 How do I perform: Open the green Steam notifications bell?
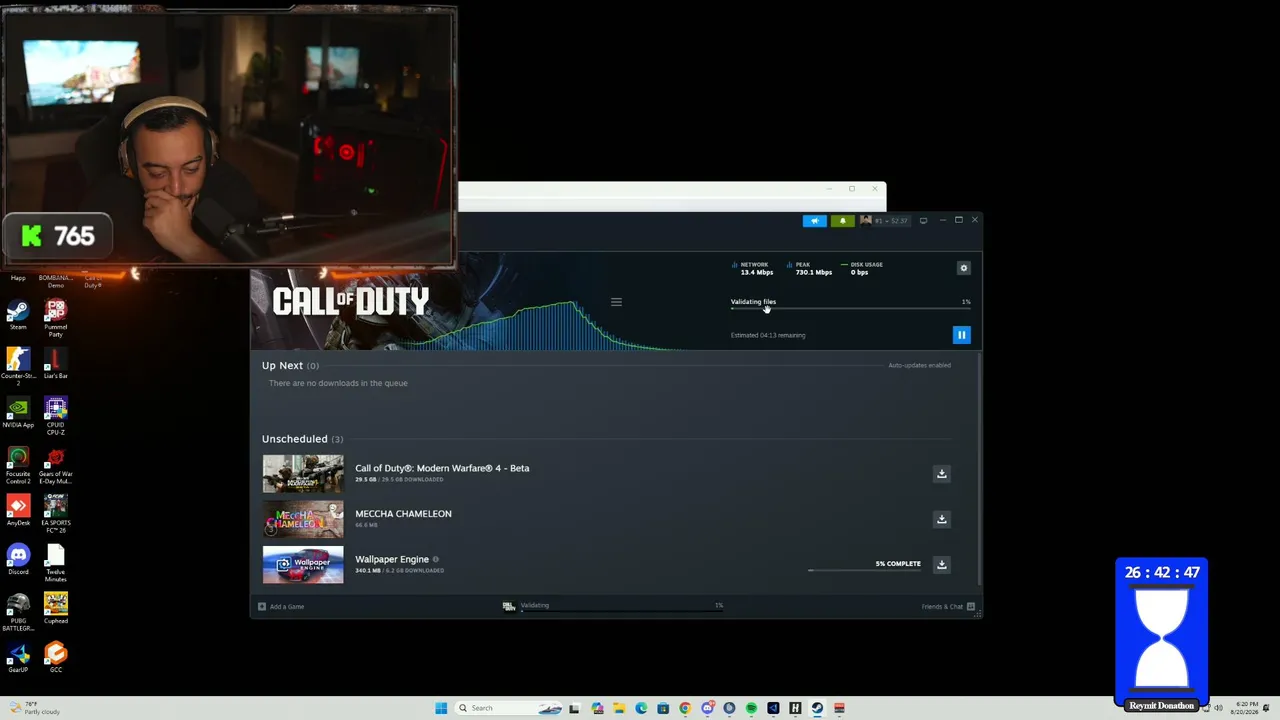tap(842, 221)
